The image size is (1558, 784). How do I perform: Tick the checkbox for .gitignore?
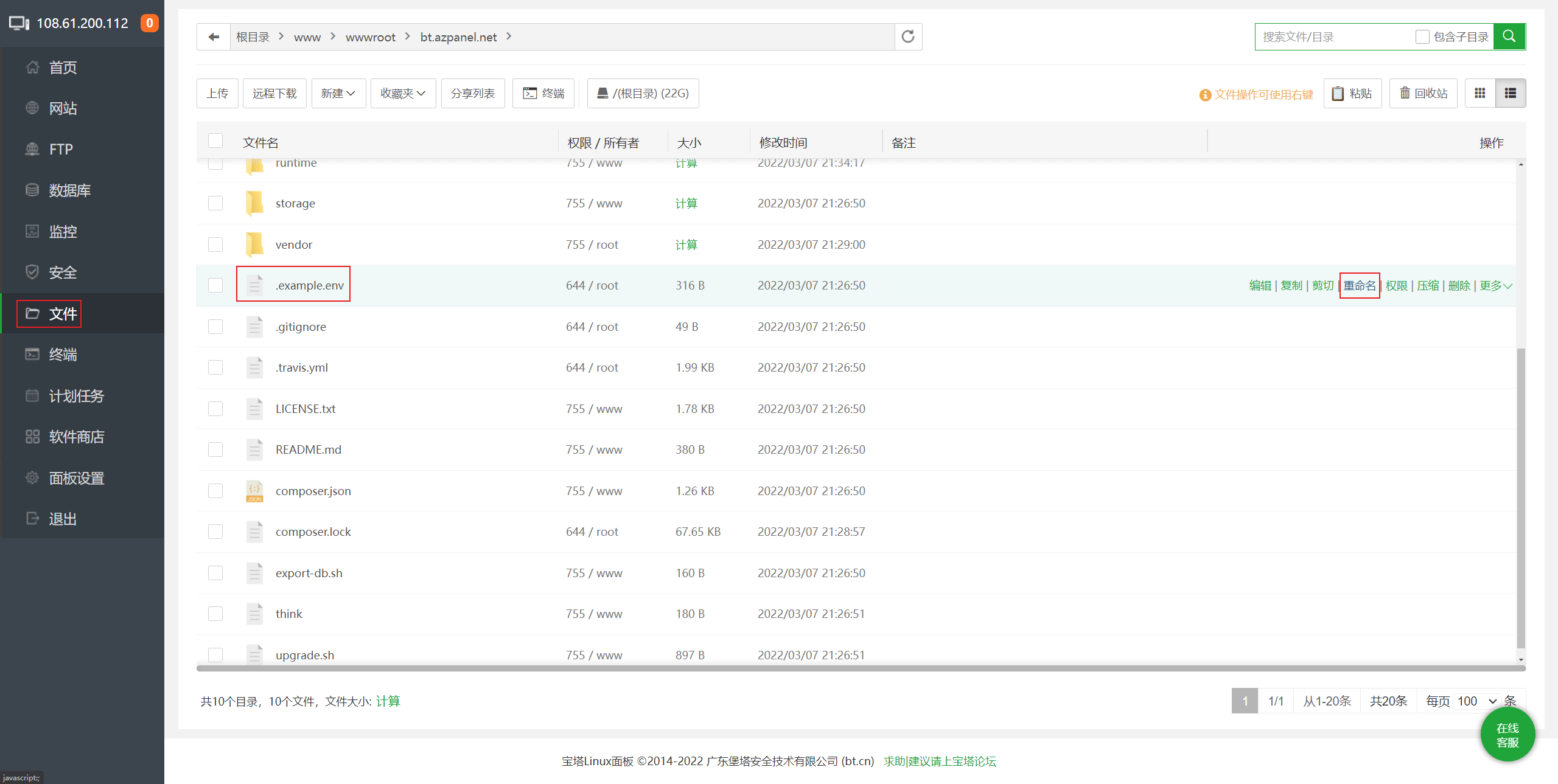coord(215,327)
